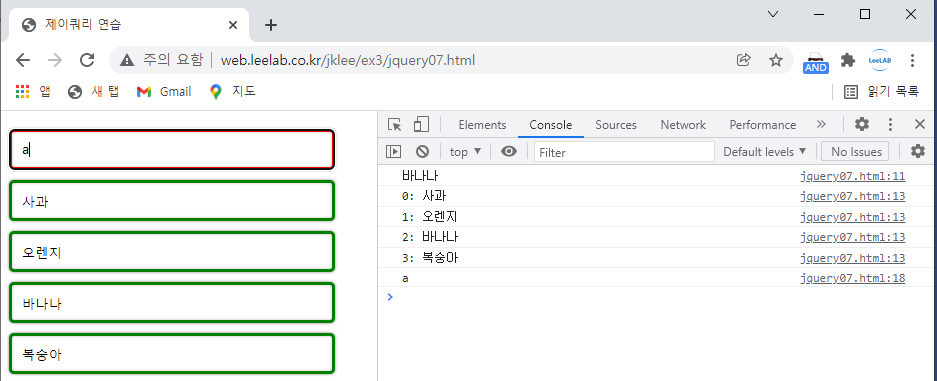Select the console message 바나나 on first row

click(421, 176)
